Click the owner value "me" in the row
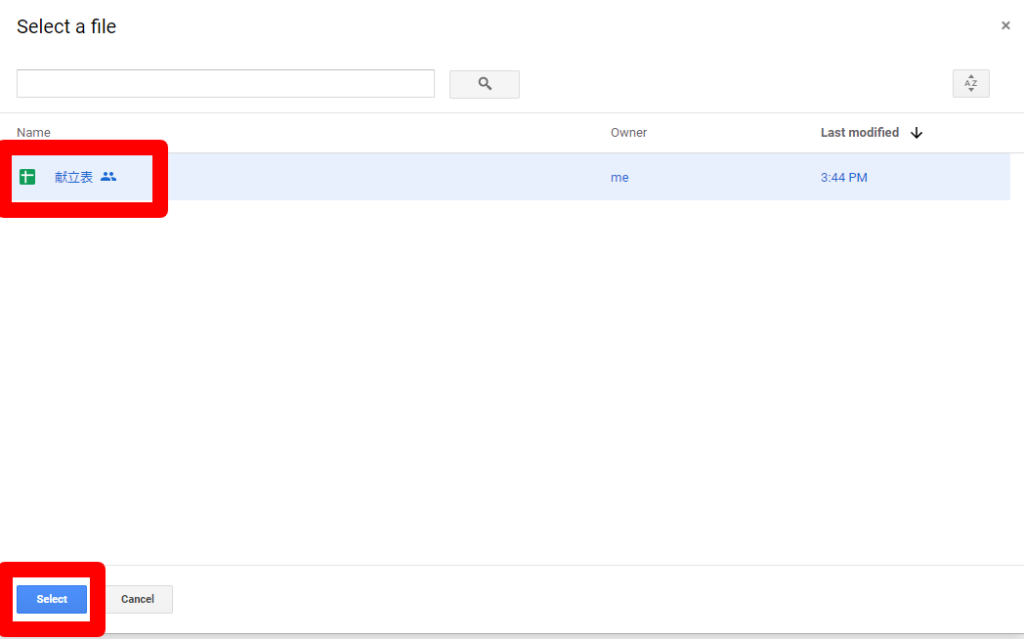 (x=619, y=178)
